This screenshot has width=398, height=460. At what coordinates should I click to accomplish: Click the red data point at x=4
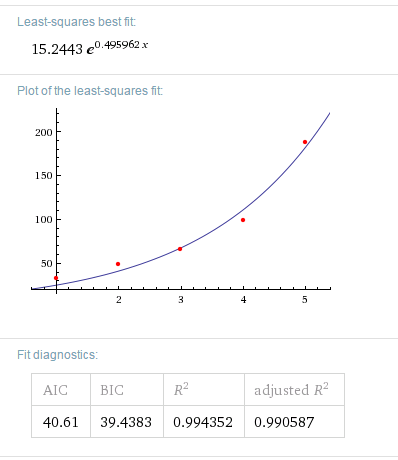243,220
